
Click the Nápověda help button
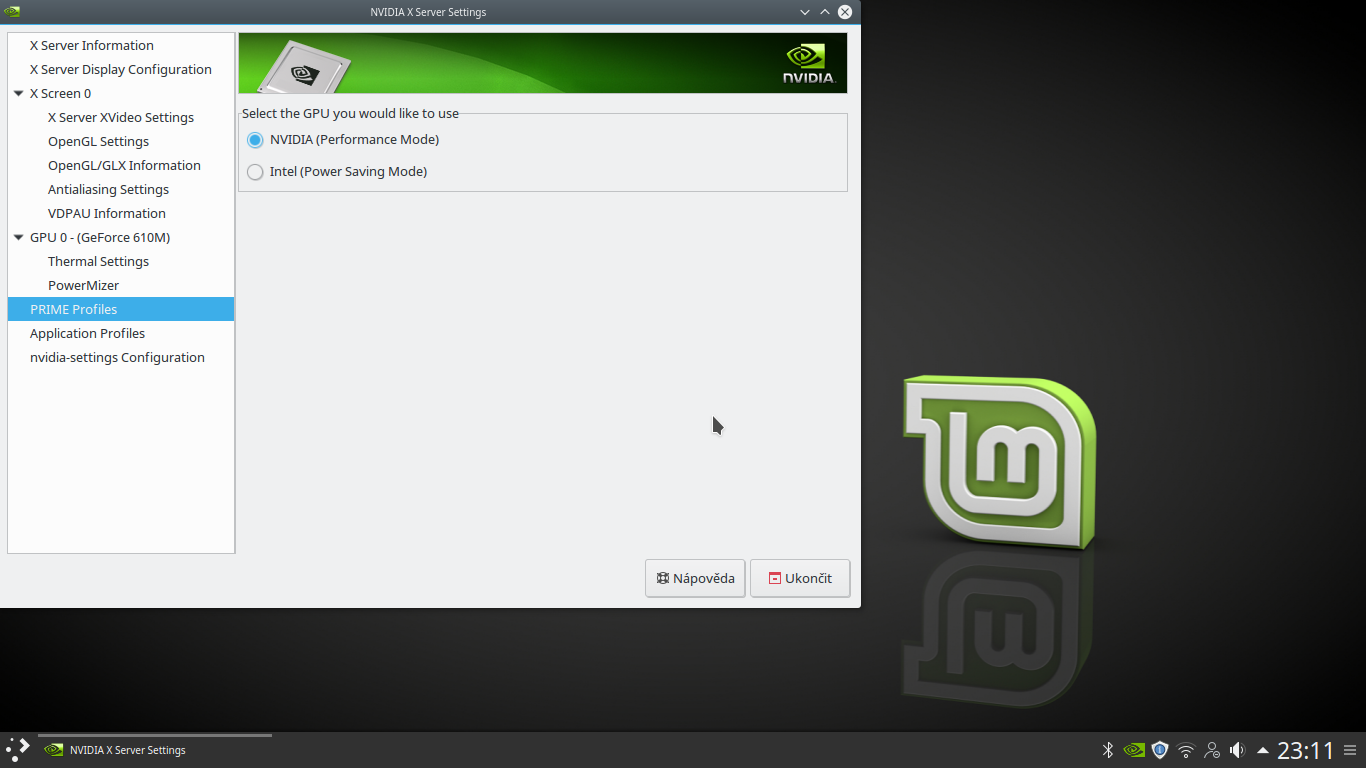pyautogui.click(x=695, y=578)
